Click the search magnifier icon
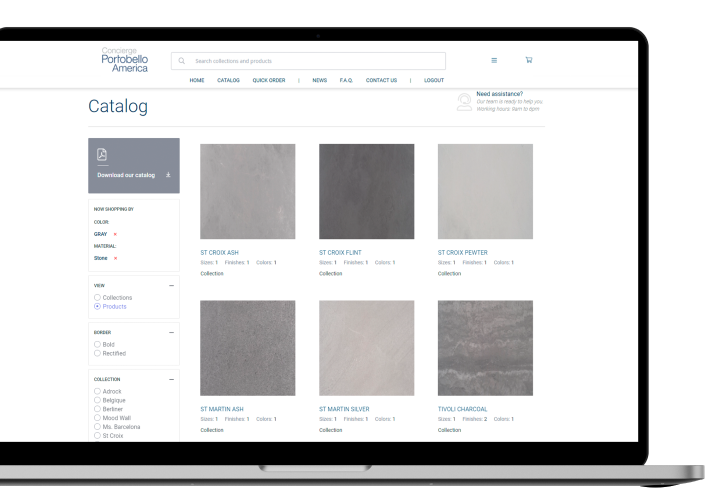This screenshot has width=721, height=500. [182, 61]
